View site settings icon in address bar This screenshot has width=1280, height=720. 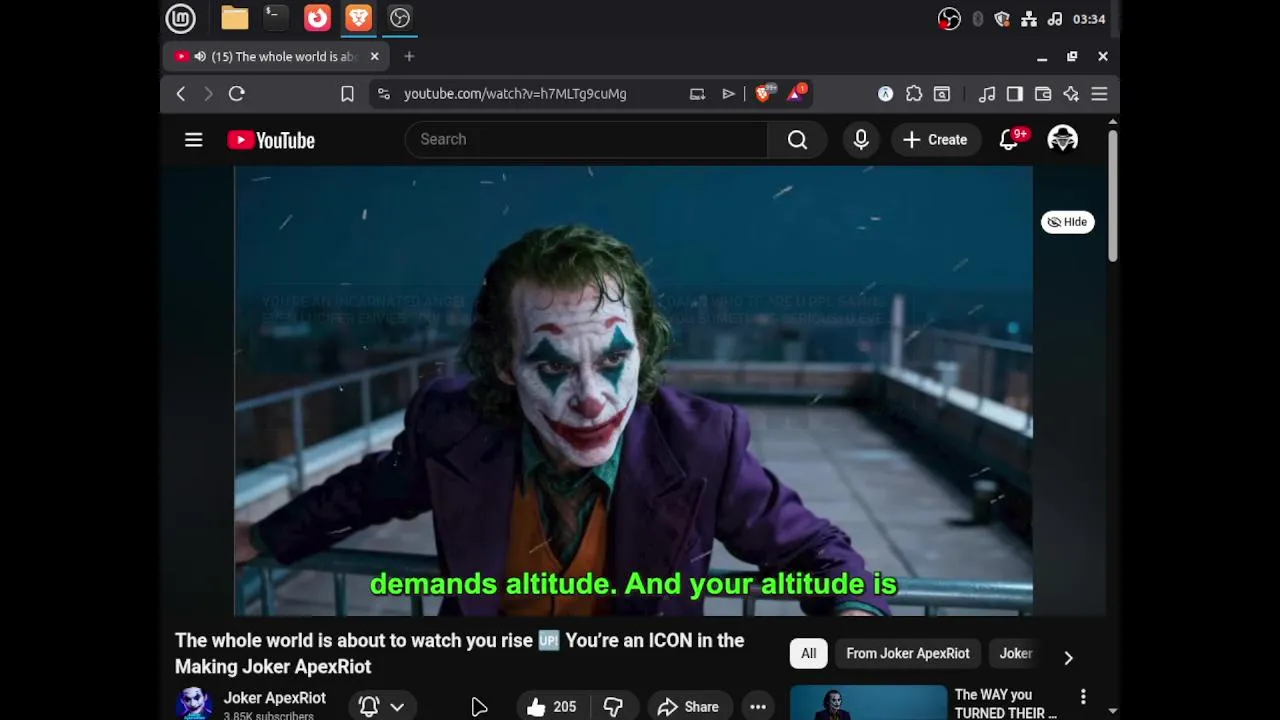click(x=383, y=94)
